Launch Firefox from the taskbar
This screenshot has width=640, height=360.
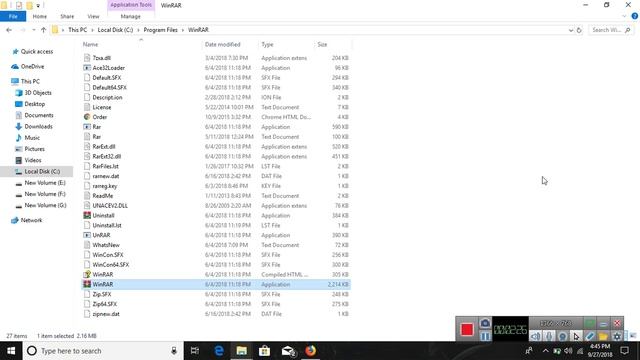[311, 351]
